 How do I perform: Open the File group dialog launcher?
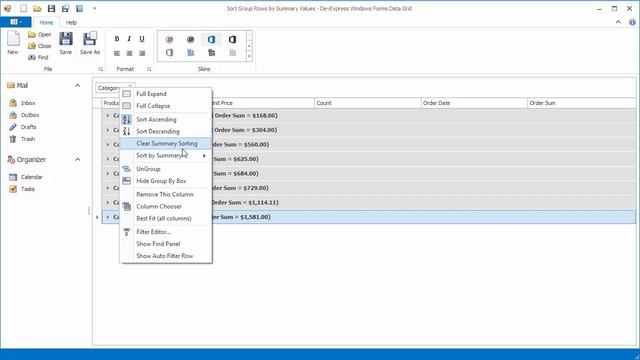(100, 69)
